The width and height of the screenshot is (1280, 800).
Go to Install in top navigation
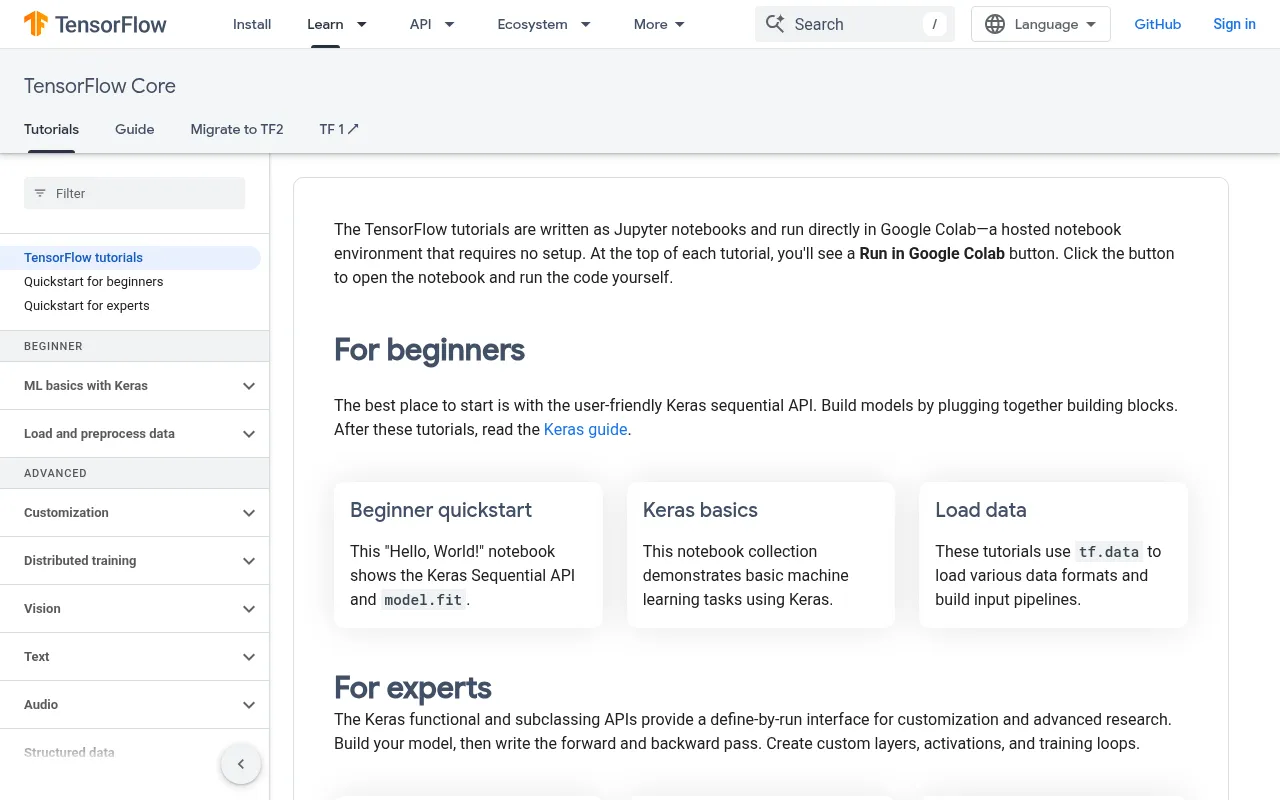(x=252, y=24)
